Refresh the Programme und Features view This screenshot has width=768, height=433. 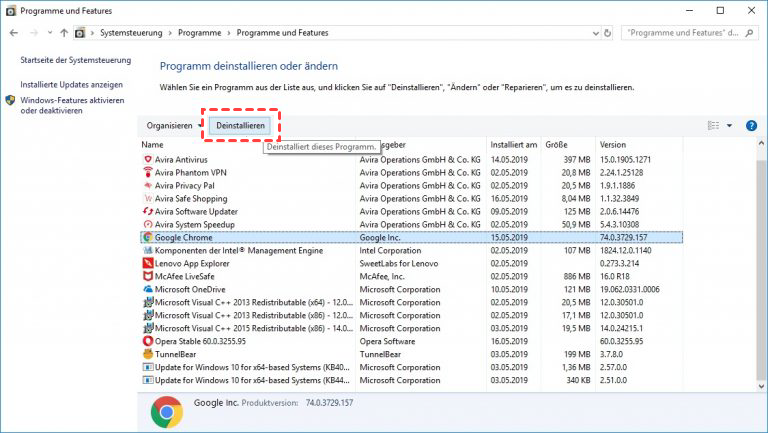pos(606,33)
